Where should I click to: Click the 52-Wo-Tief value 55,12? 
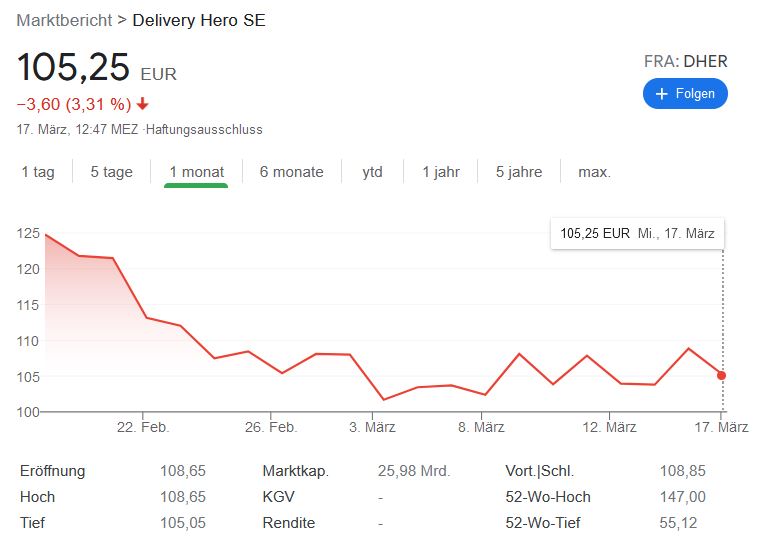point(678,523)
